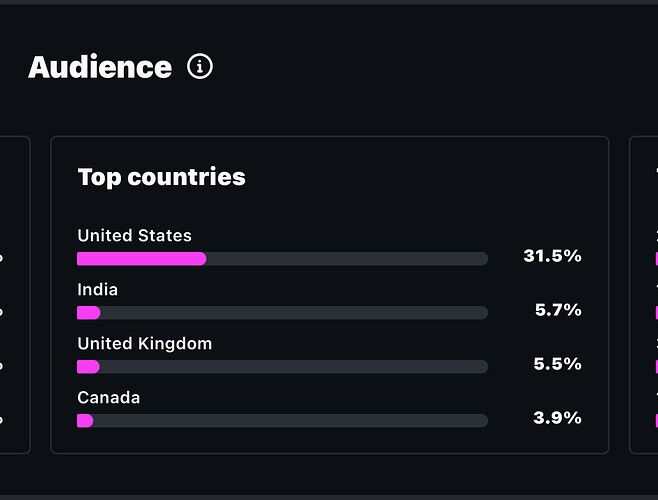Choose the United Kingdom label
This screenshot has height=500, width=658.
point(144,344)
